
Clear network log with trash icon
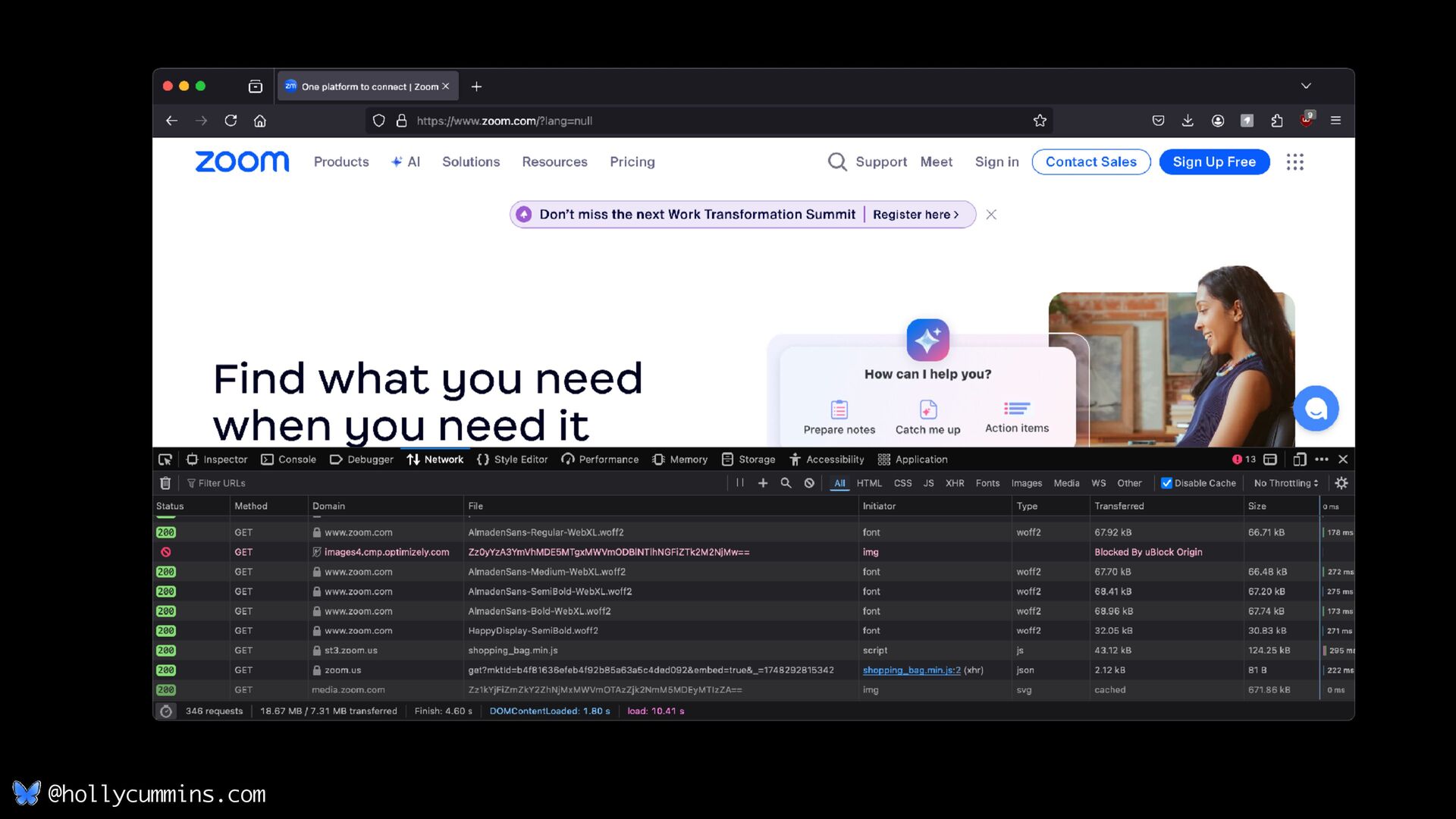click(x=165, y=483)
